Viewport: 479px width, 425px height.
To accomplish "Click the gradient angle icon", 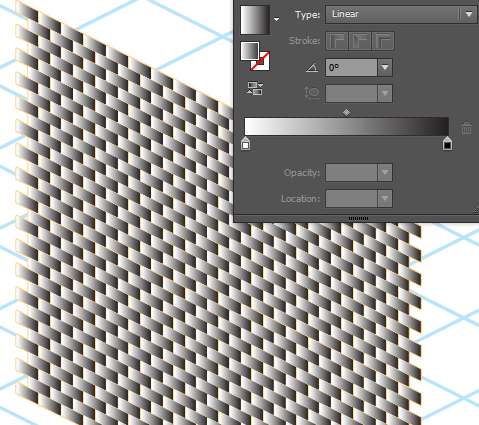I will point(312,68).
